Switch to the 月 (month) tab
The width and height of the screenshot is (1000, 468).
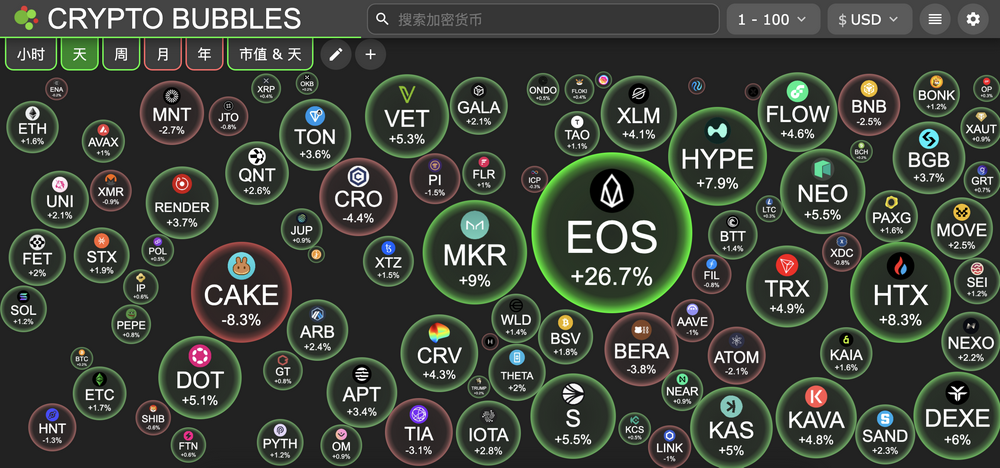coord(163,54)
